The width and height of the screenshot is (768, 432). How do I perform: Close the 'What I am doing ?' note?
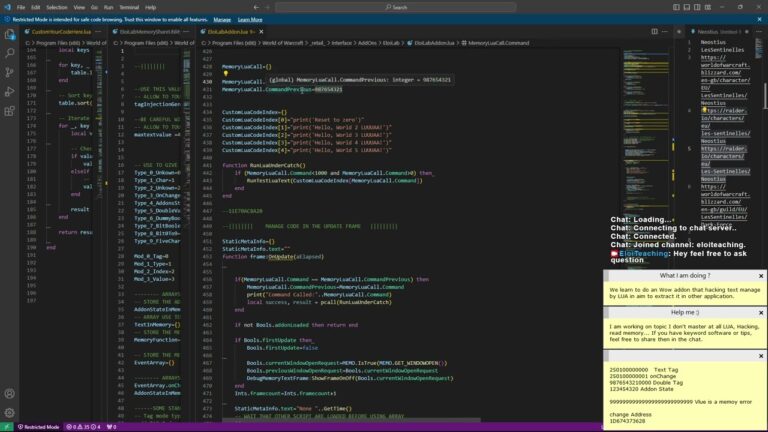(x=761, y=276)
